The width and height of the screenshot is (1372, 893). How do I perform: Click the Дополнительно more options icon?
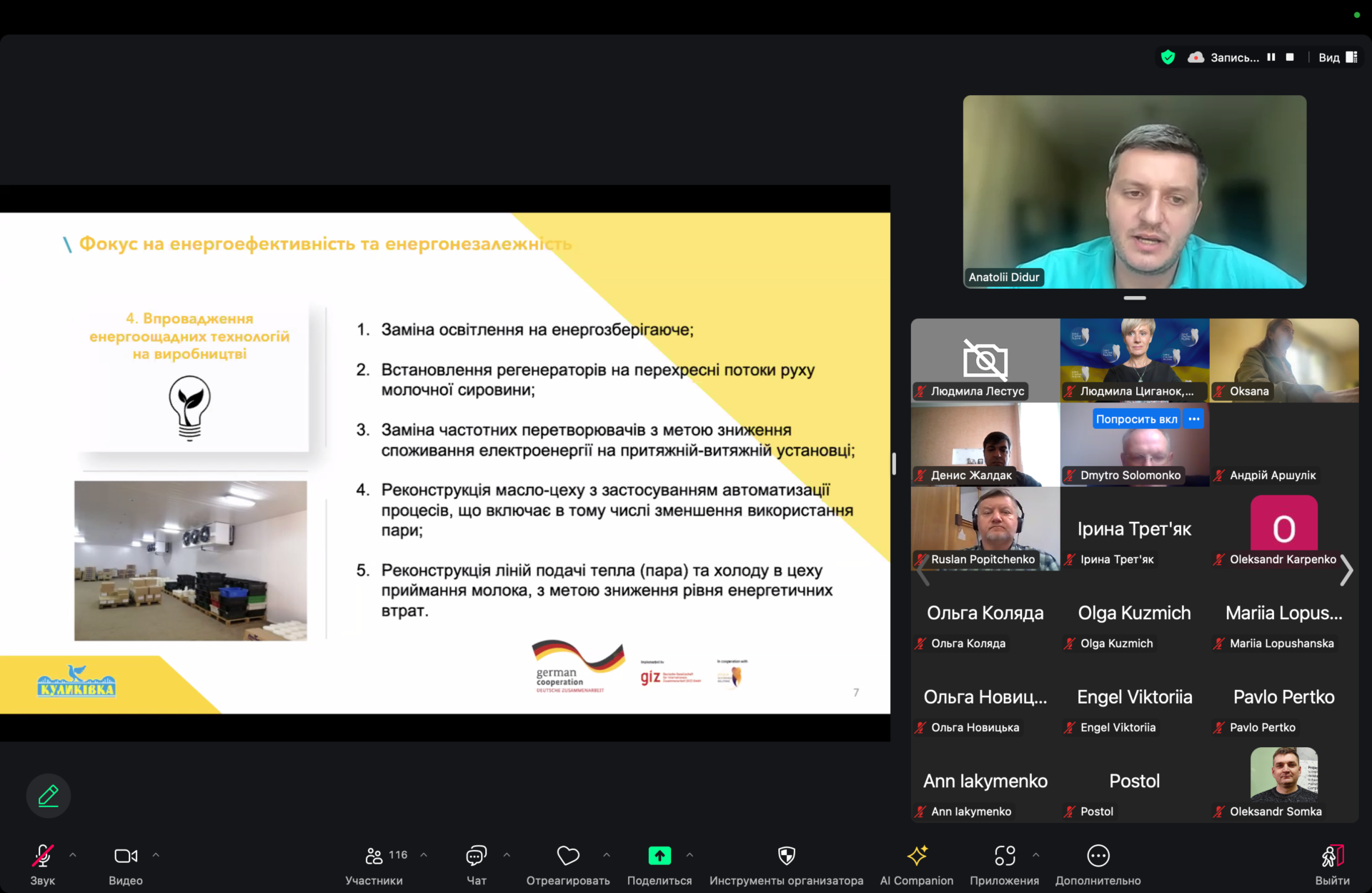[1098, 856]
